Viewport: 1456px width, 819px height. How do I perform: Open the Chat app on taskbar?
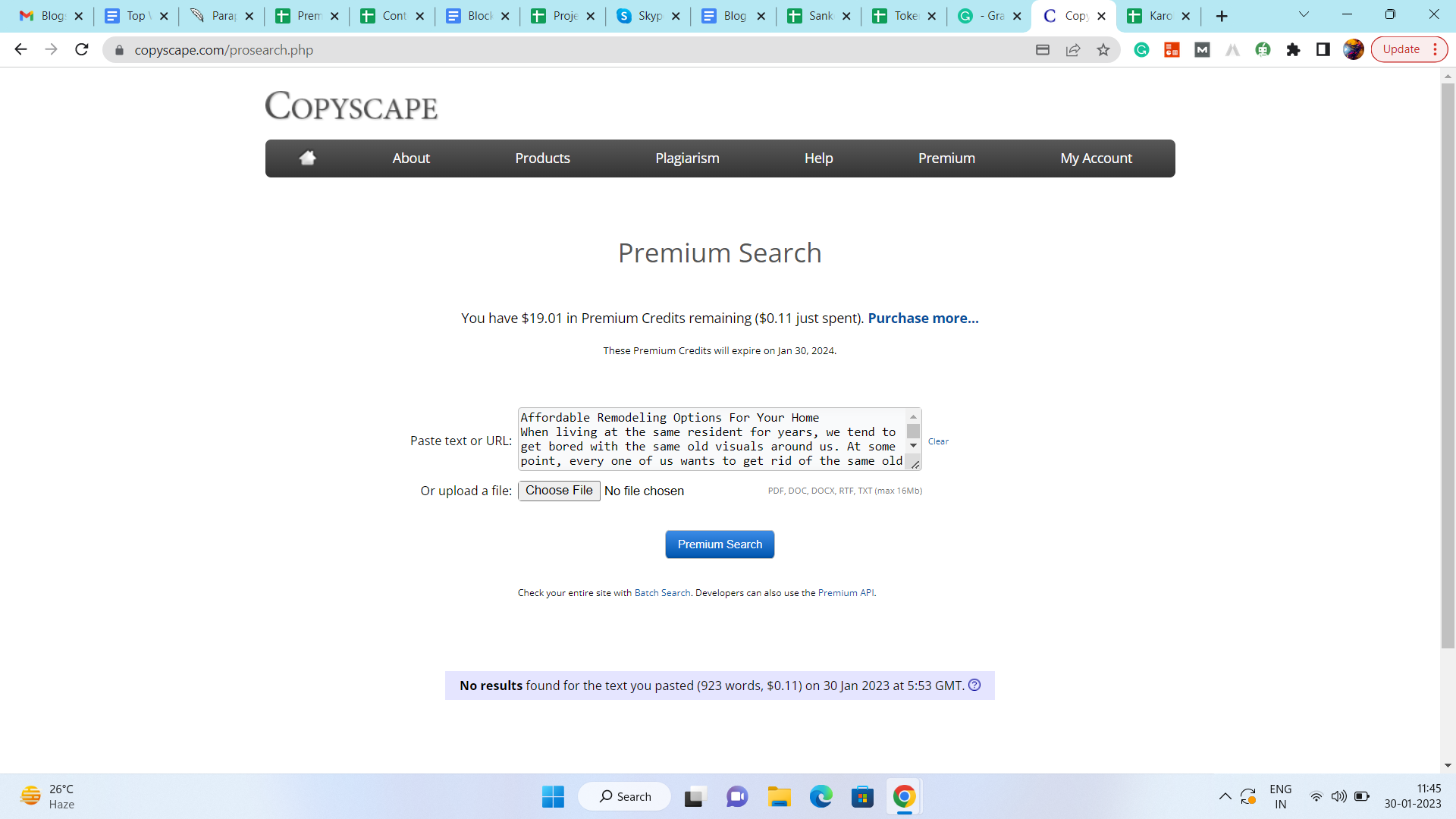(x=736, y=796)
